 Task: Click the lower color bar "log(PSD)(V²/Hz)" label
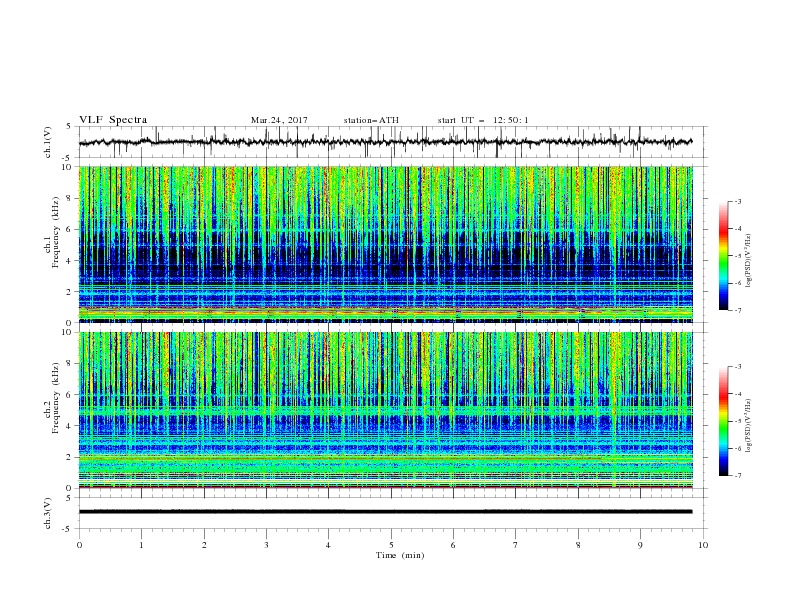[749, 426]
